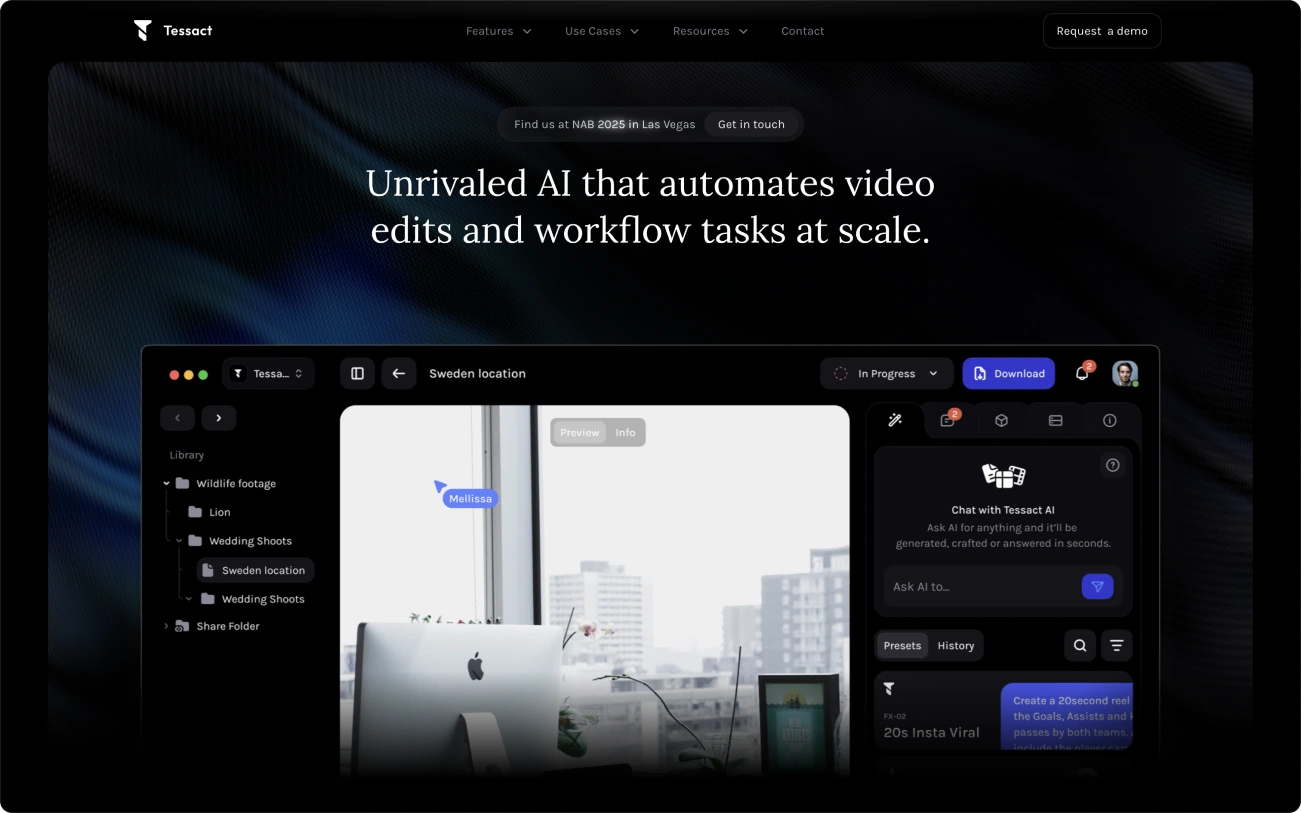Download the Sweden location file
1301x813 pixels.
pyautogui.click(x=1008, y=374)
